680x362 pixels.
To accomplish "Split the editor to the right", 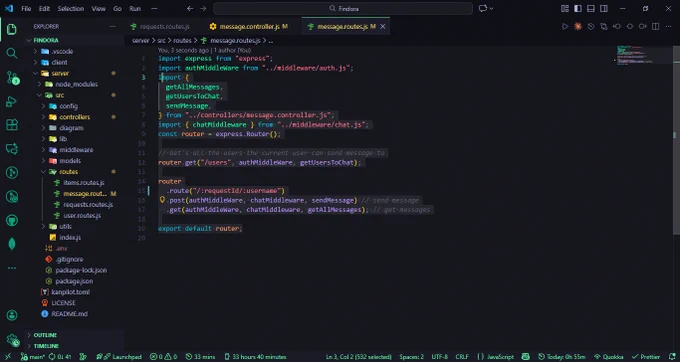I will [x=656, y=26].
